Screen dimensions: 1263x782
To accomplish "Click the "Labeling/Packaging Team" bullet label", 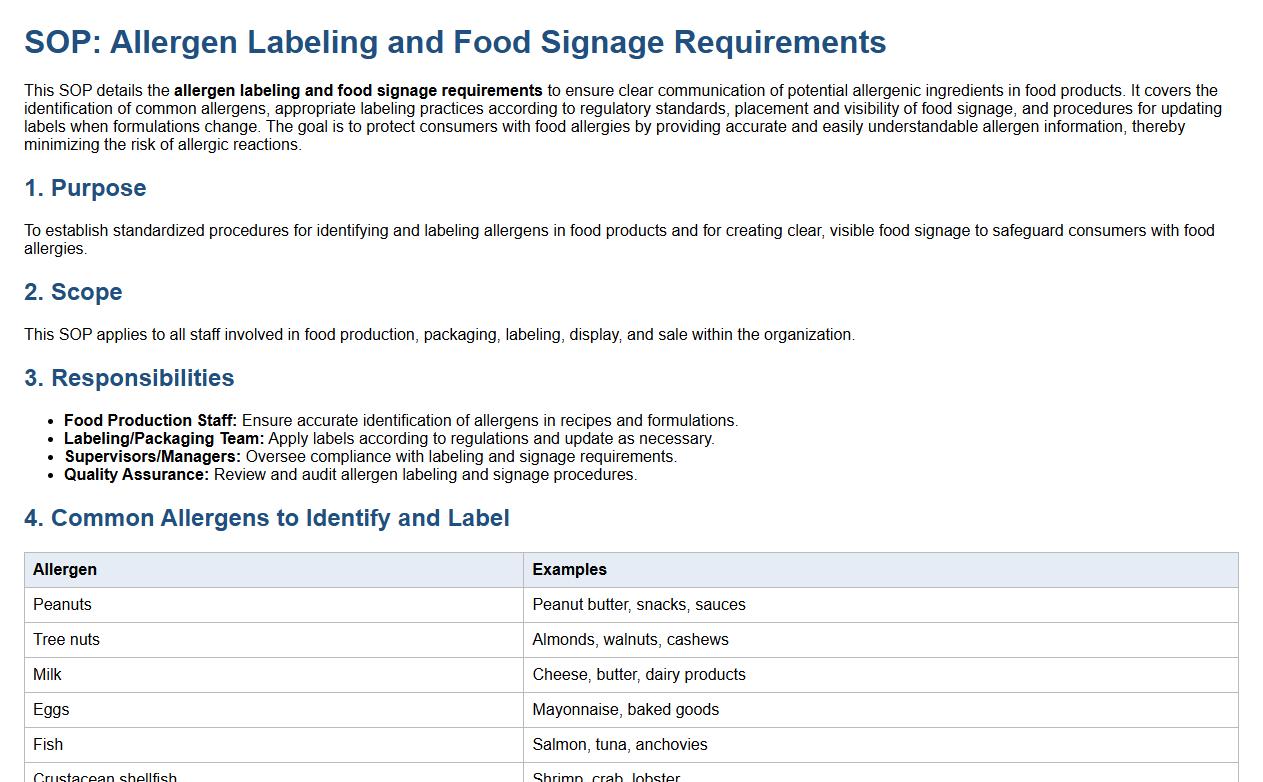I will [x=164, y=438].
